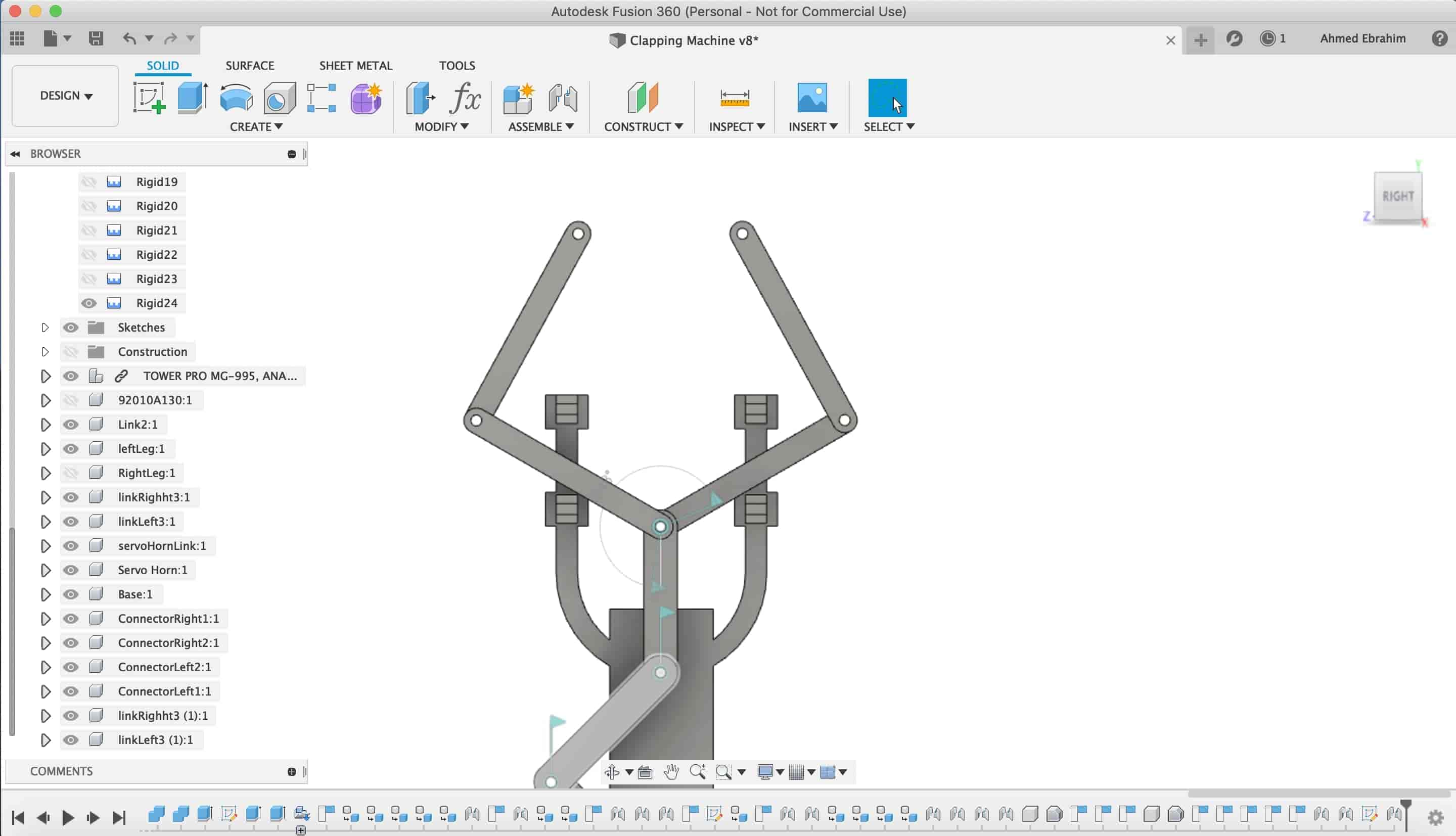
Task: Activate the Select tool icon
Action: click(x=887, y=98)
